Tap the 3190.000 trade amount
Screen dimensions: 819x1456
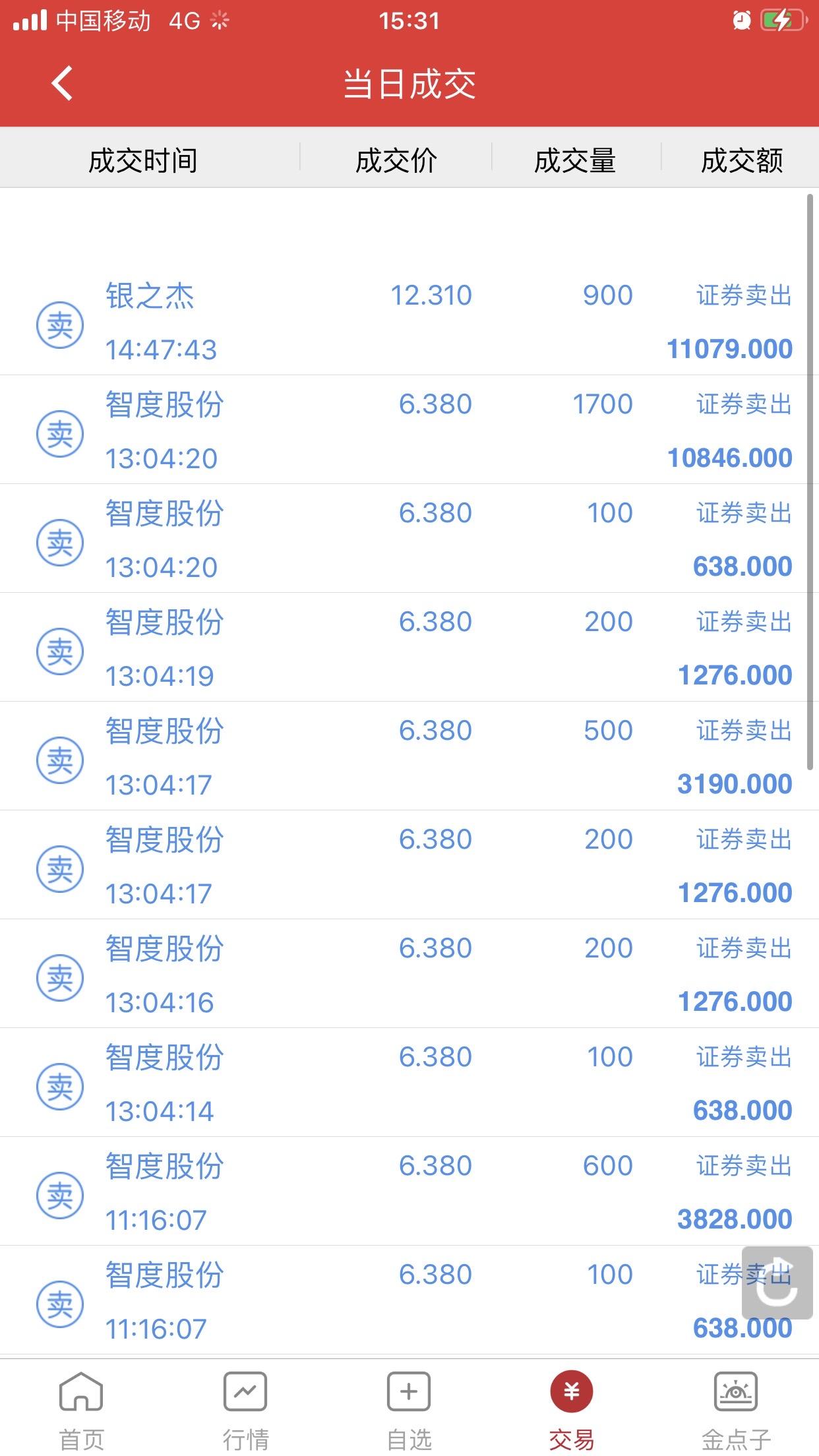click(735, 784)
